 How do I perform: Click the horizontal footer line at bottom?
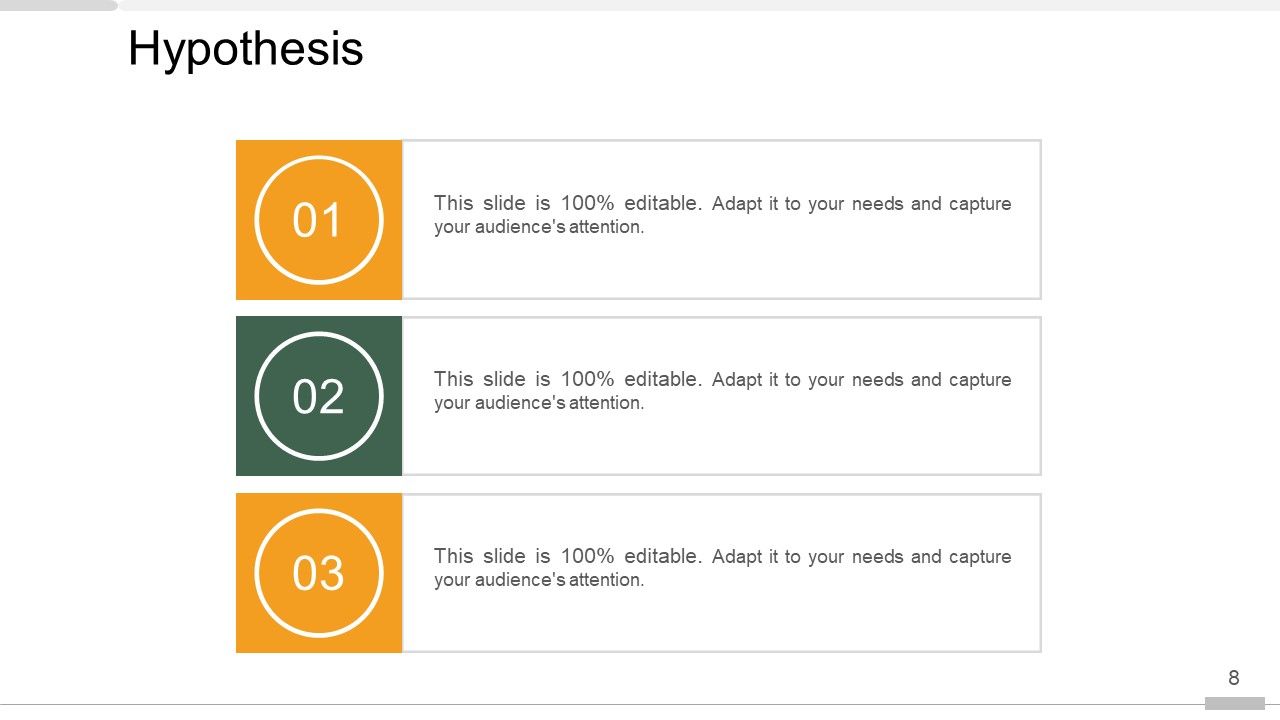coord(600,705)
